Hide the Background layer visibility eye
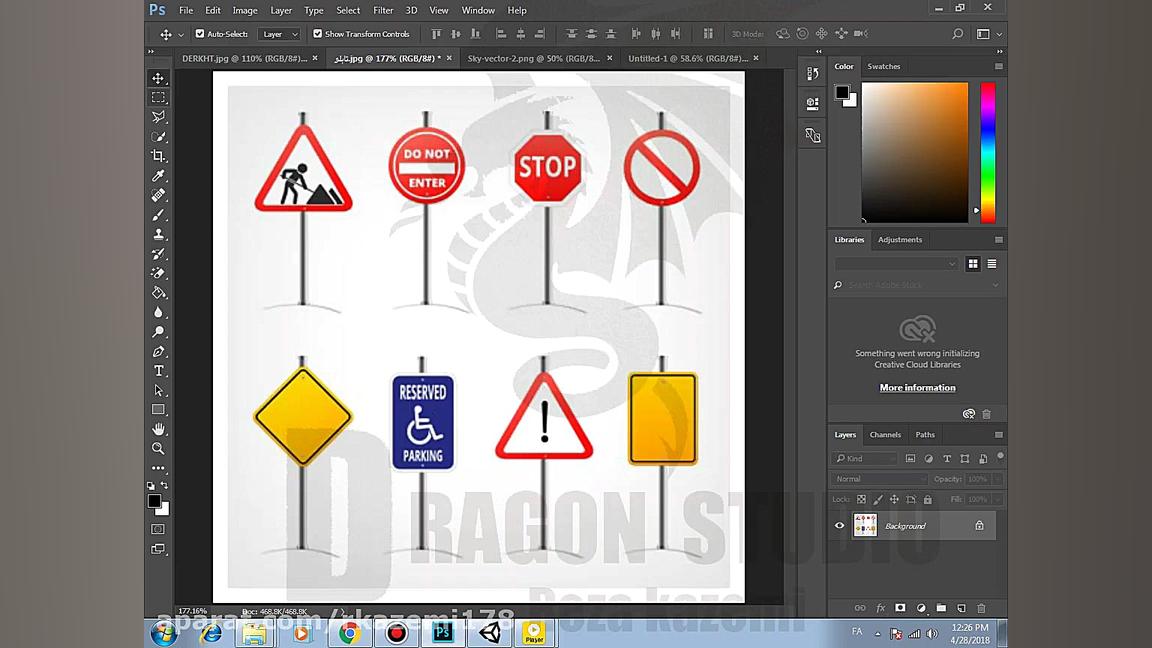Image resolution: width=1152 pixels, height=648 pixels. pyautogui.click(x=839, y=526)
